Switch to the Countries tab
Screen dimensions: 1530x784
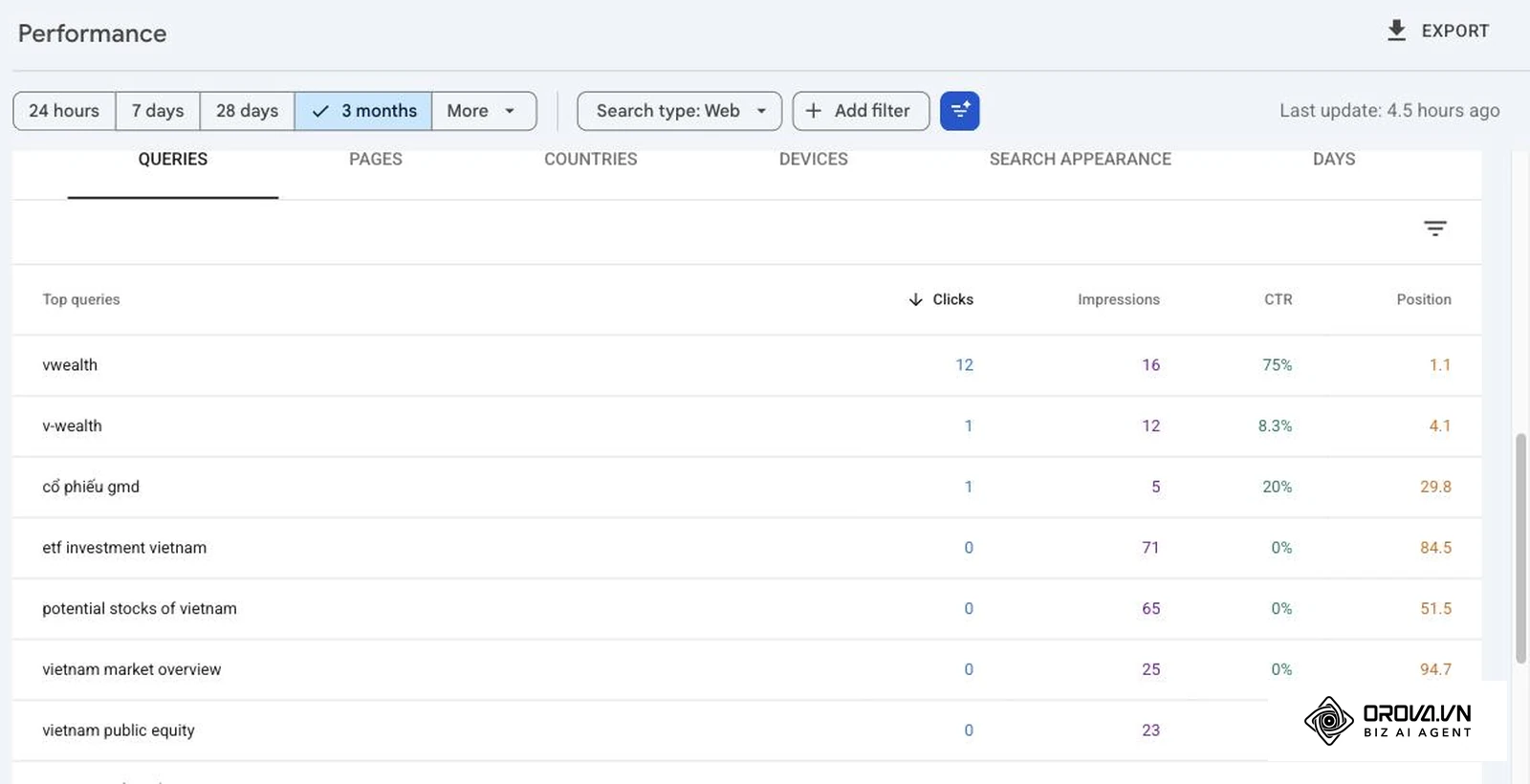pyautogui.click(x=591, y=160)
